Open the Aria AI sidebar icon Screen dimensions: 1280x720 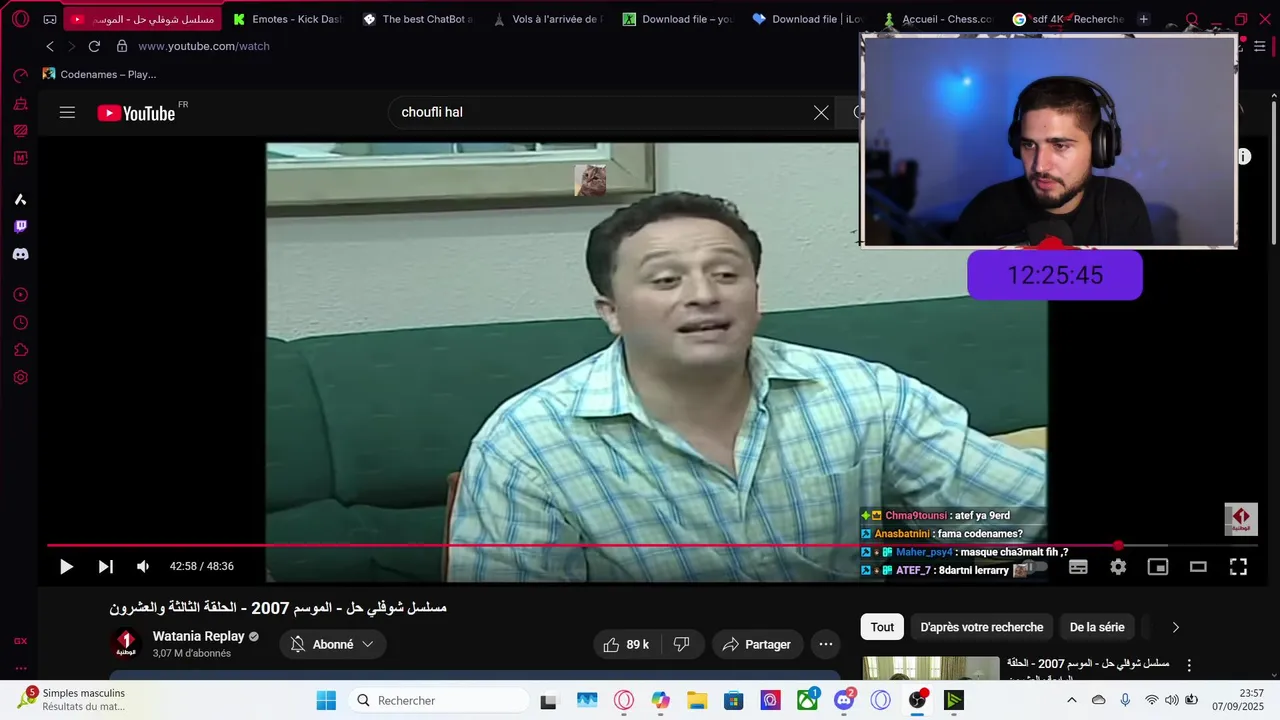(20, 199)
